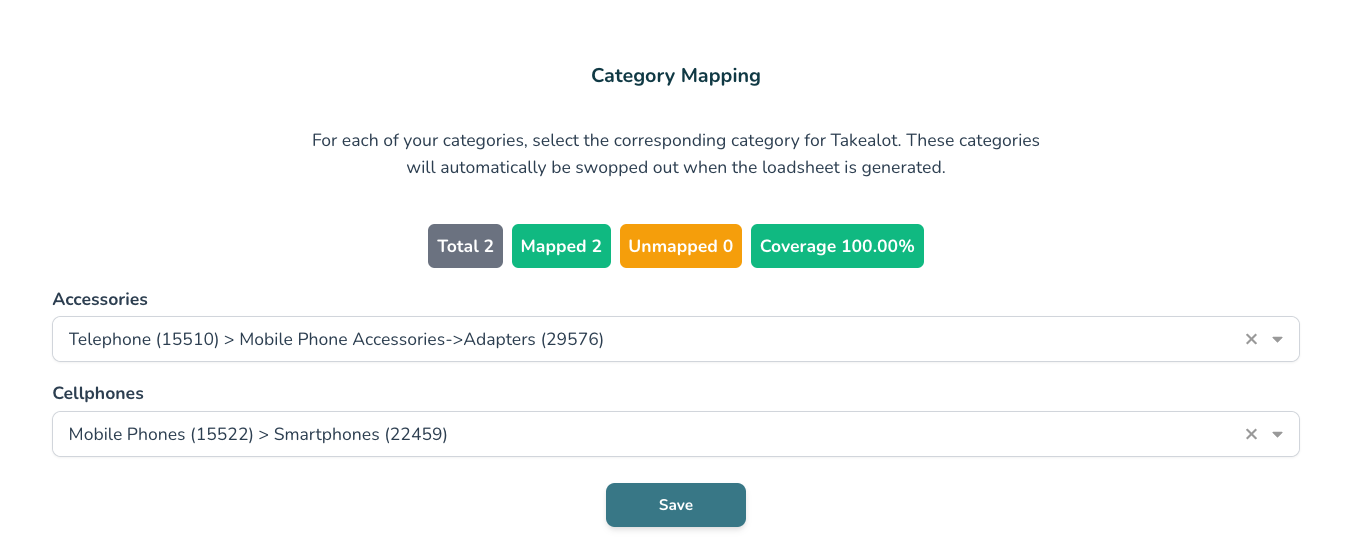This screenshot has width=1345, height=553.
Task: Click the Coverage 100.00% badge
Action: click(837, 246)
